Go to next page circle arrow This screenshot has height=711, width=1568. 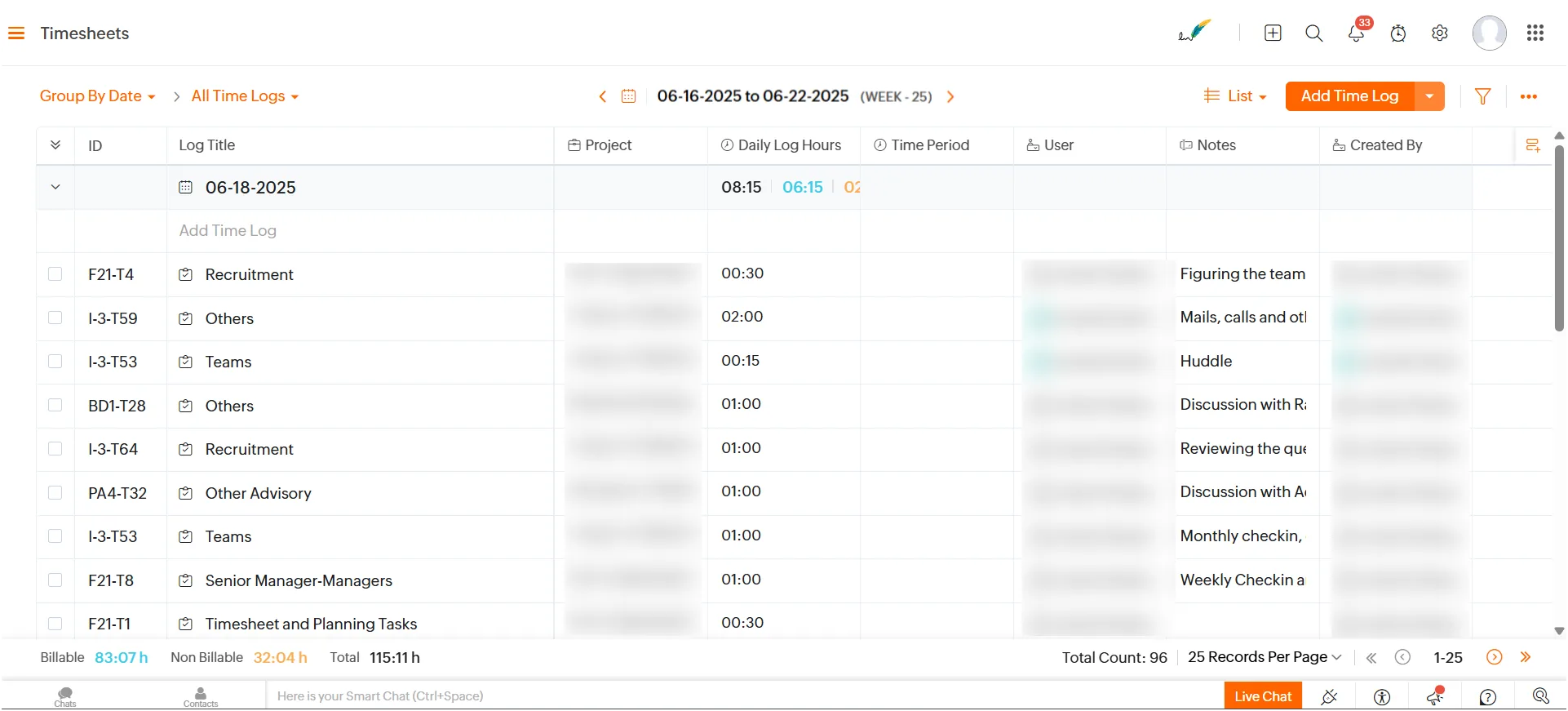click(1495, 658)
